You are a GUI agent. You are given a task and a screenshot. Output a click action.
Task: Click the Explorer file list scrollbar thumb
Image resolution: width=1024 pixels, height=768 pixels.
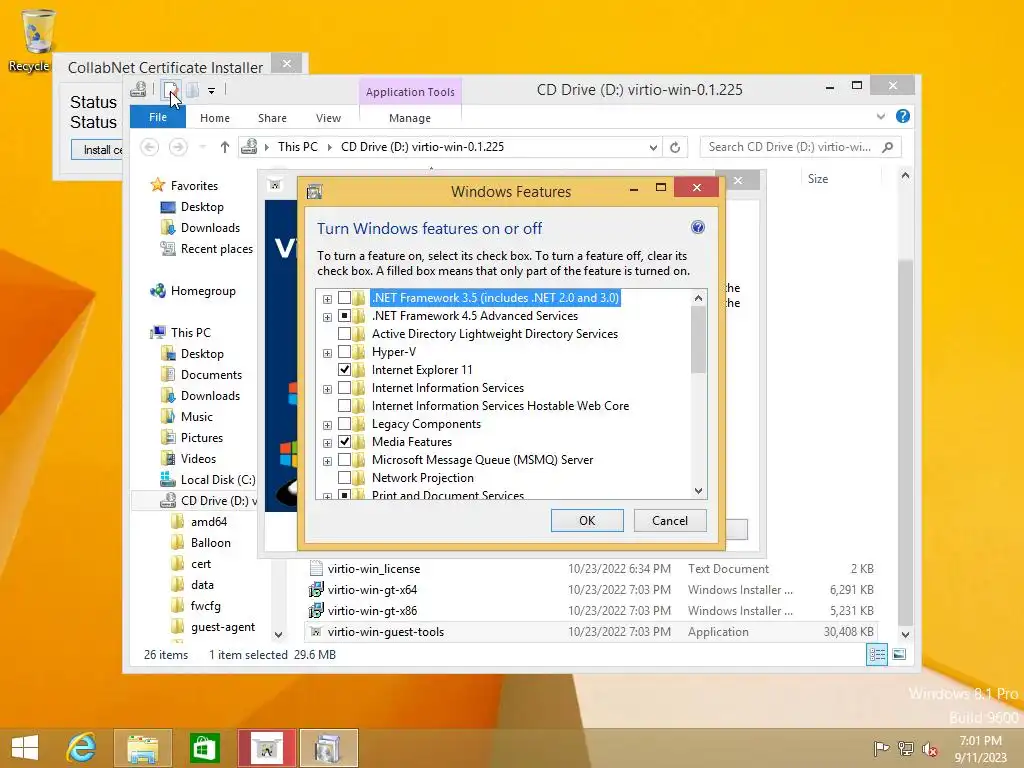point(905,441)
